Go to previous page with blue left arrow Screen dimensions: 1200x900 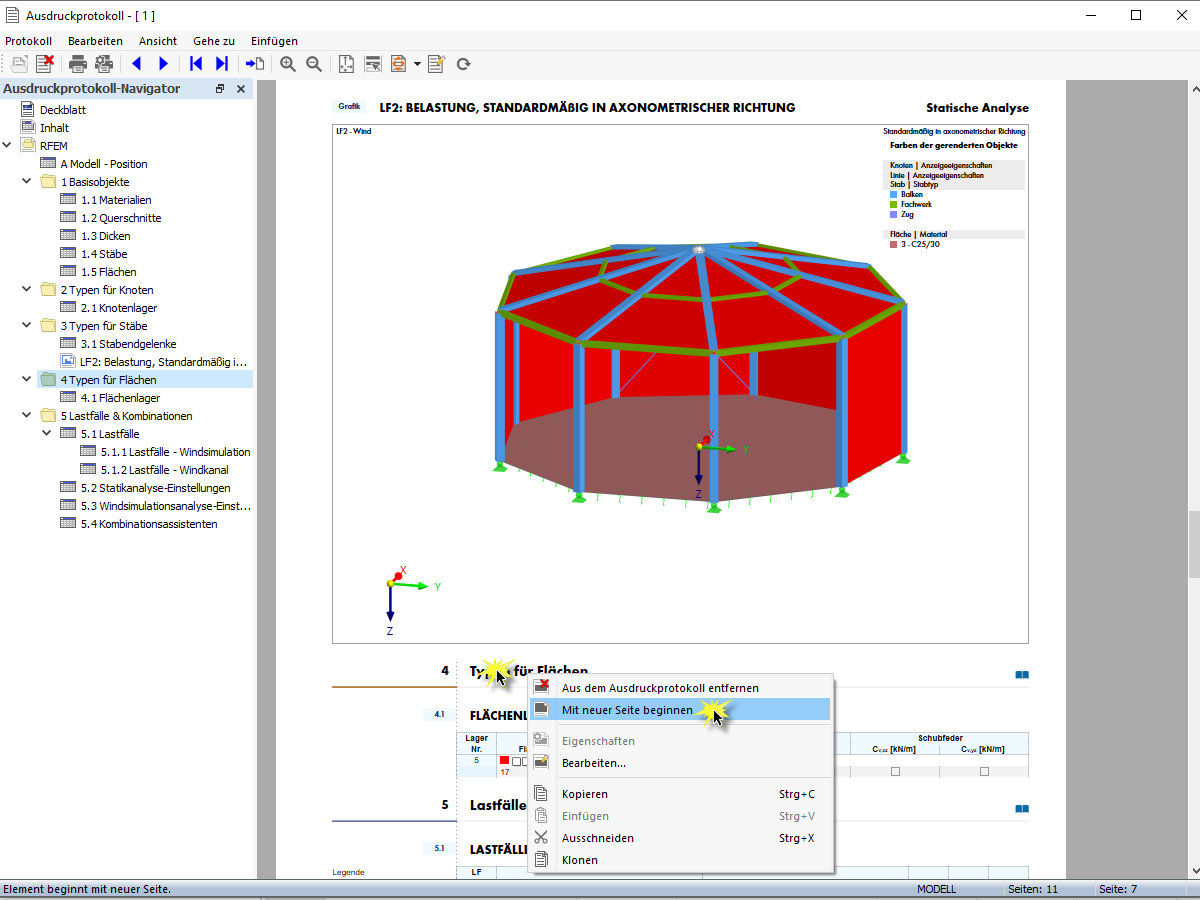137,64
